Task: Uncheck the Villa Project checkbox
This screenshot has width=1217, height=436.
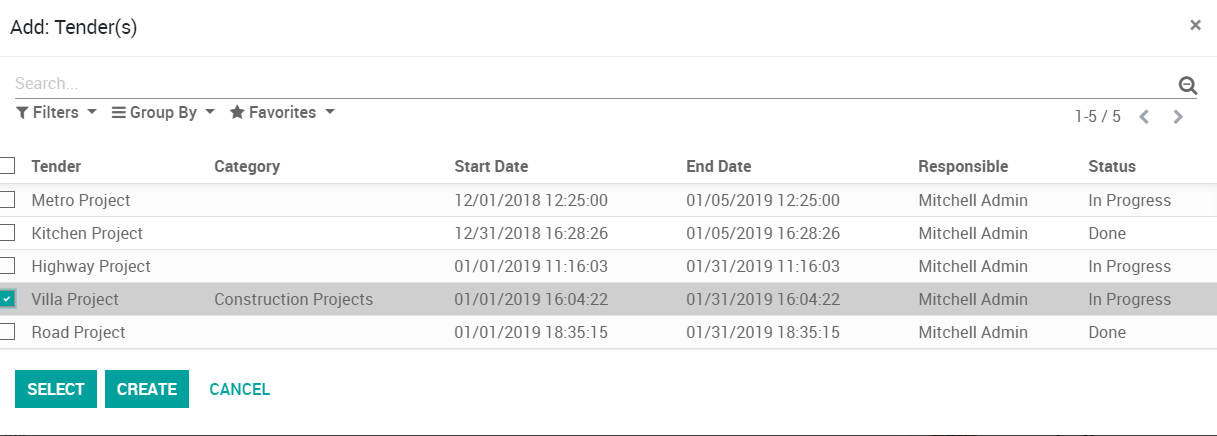Action: click(8, 299)
